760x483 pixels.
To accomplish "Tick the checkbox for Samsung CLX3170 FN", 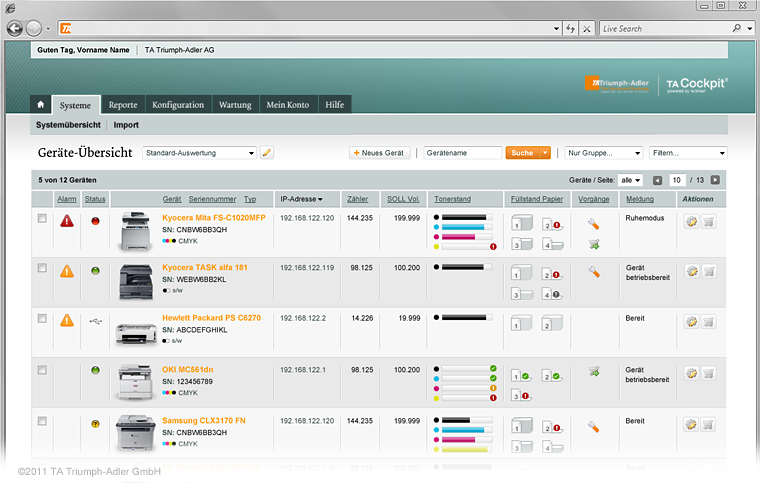I will [x=42, y=421].
